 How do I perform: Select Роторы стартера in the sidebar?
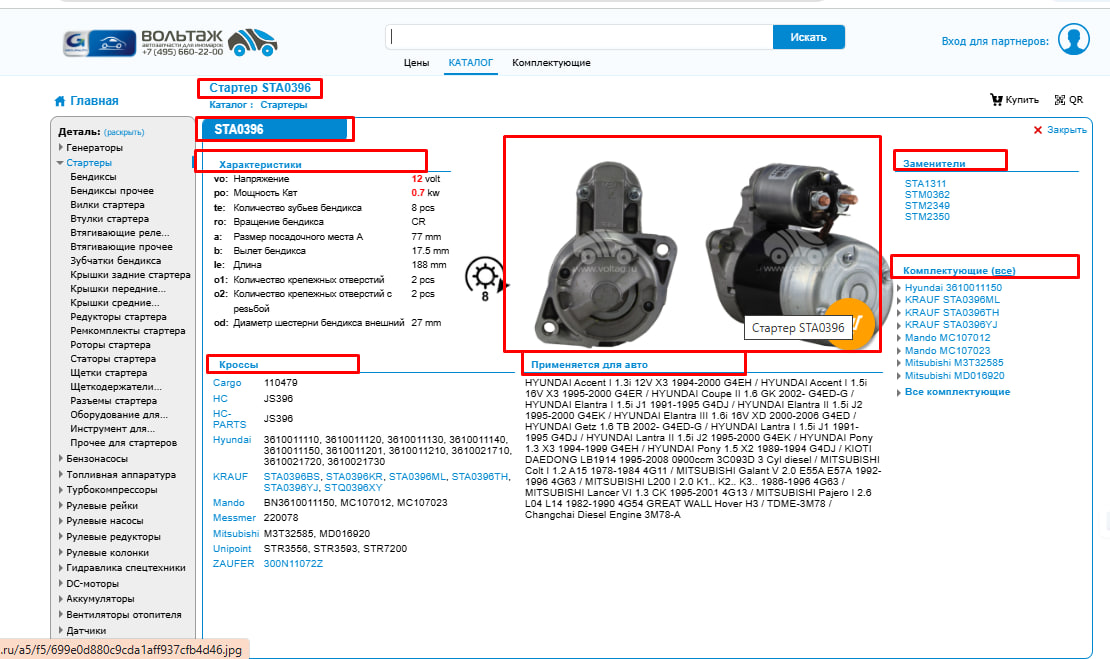coord(110,345)
